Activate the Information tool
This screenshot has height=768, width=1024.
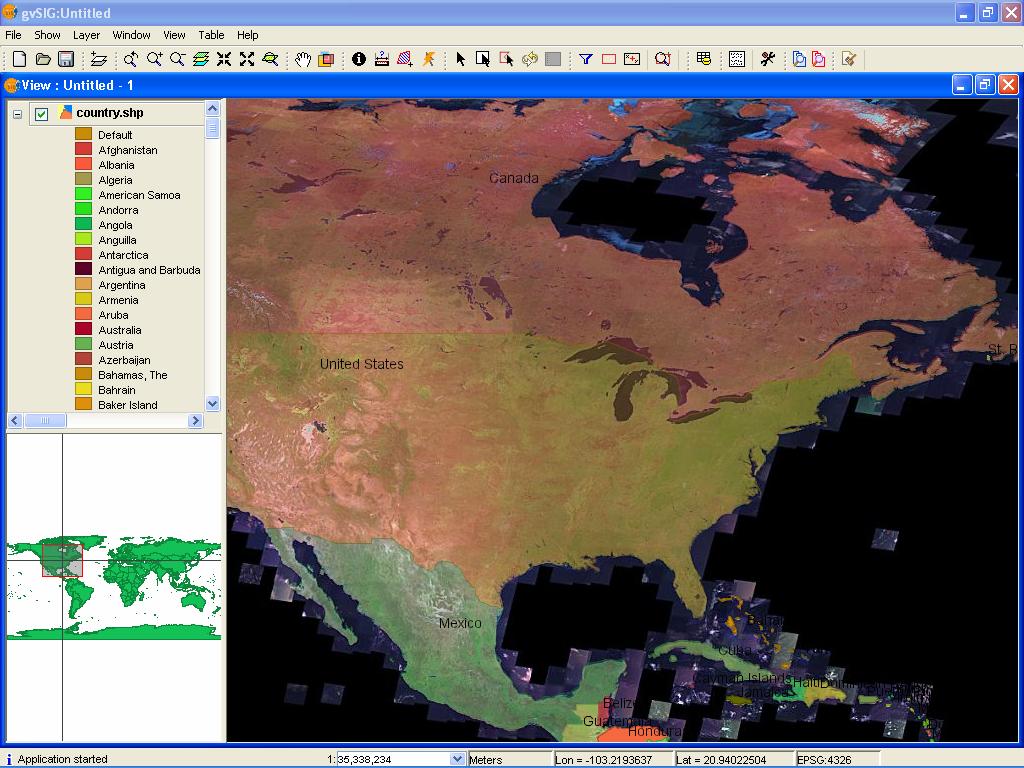tap(358, 59)
